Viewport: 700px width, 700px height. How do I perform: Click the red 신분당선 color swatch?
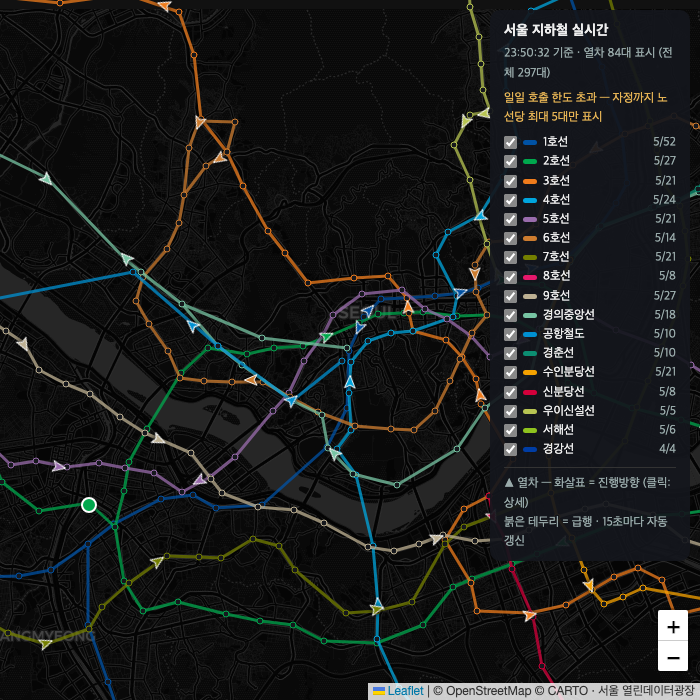530,392
